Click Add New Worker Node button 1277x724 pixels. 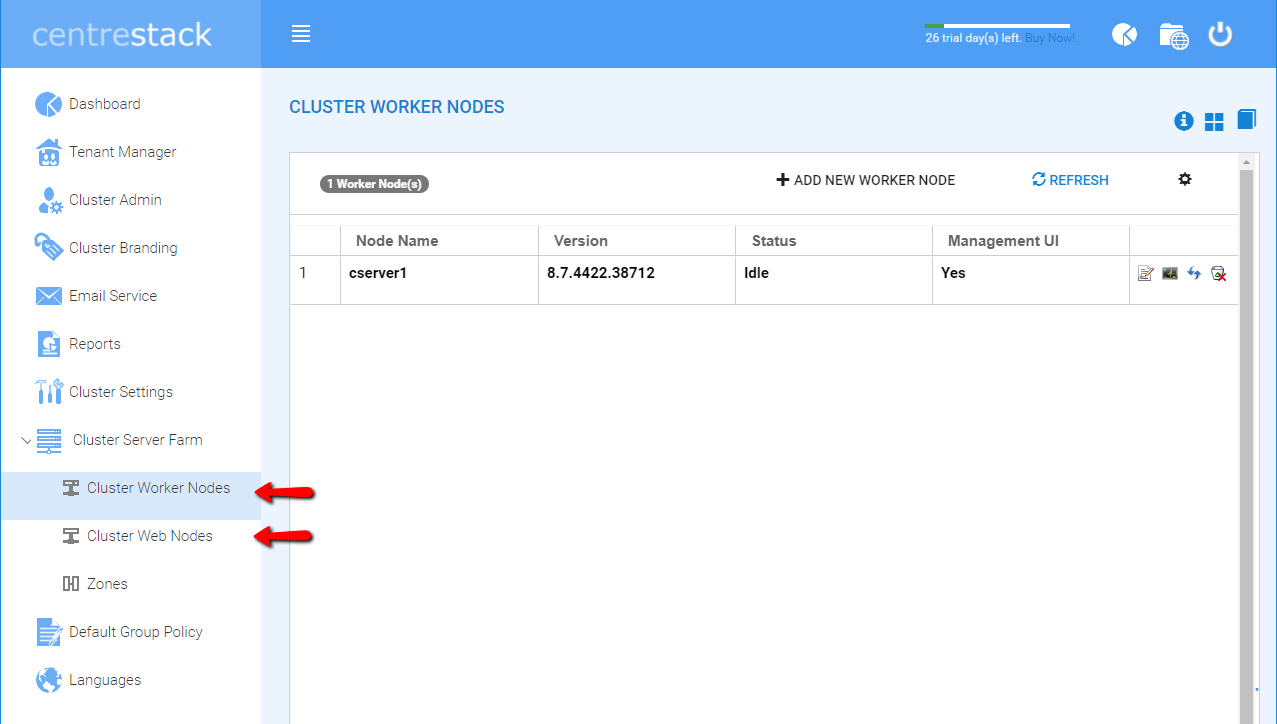coord(866,180)
